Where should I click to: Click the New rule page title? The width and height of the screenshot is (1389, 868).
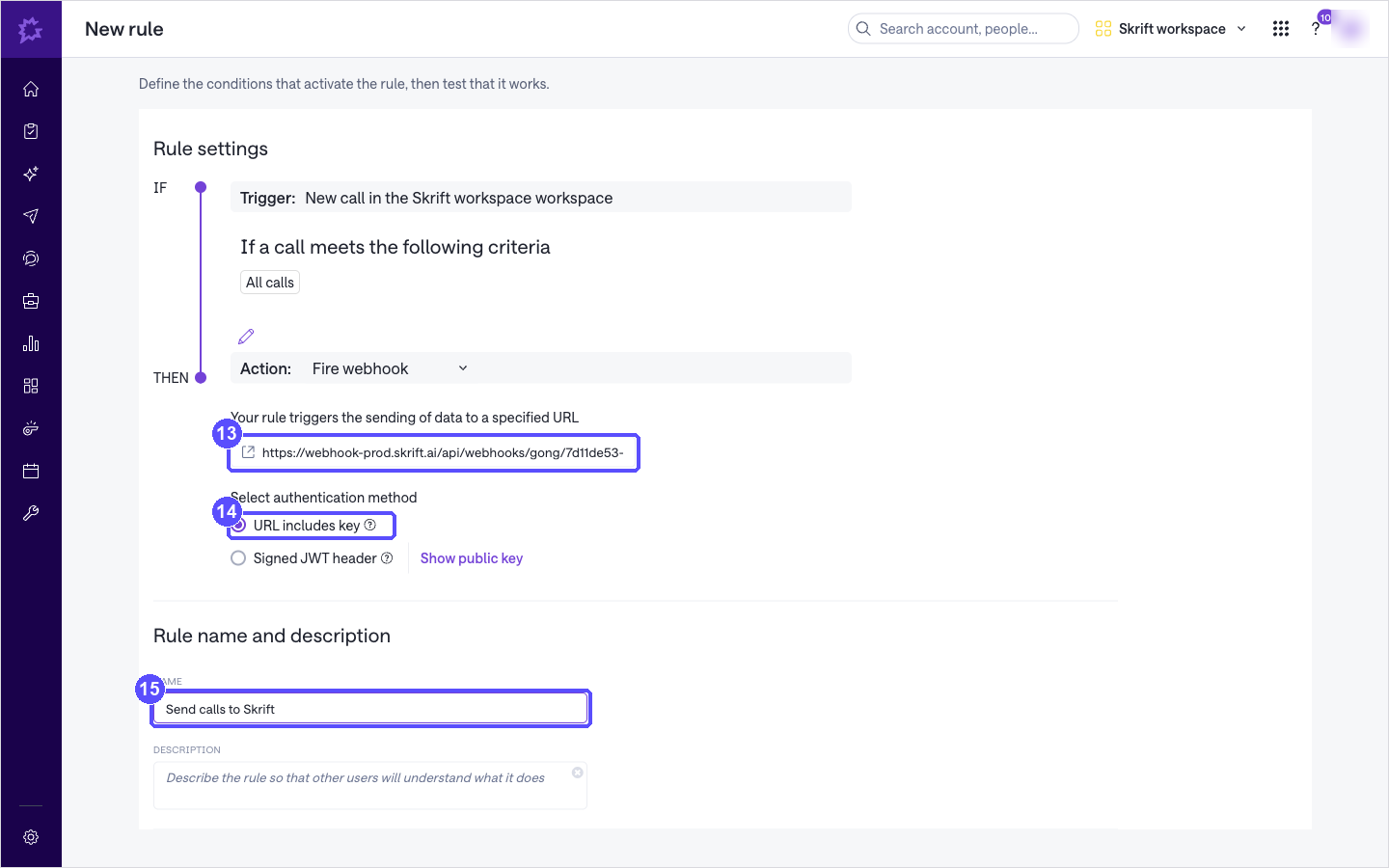tap(124, 29)
